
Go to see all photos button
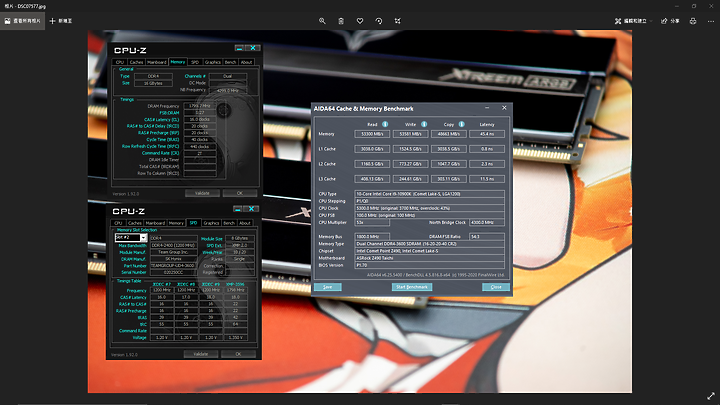coord(22,21)
